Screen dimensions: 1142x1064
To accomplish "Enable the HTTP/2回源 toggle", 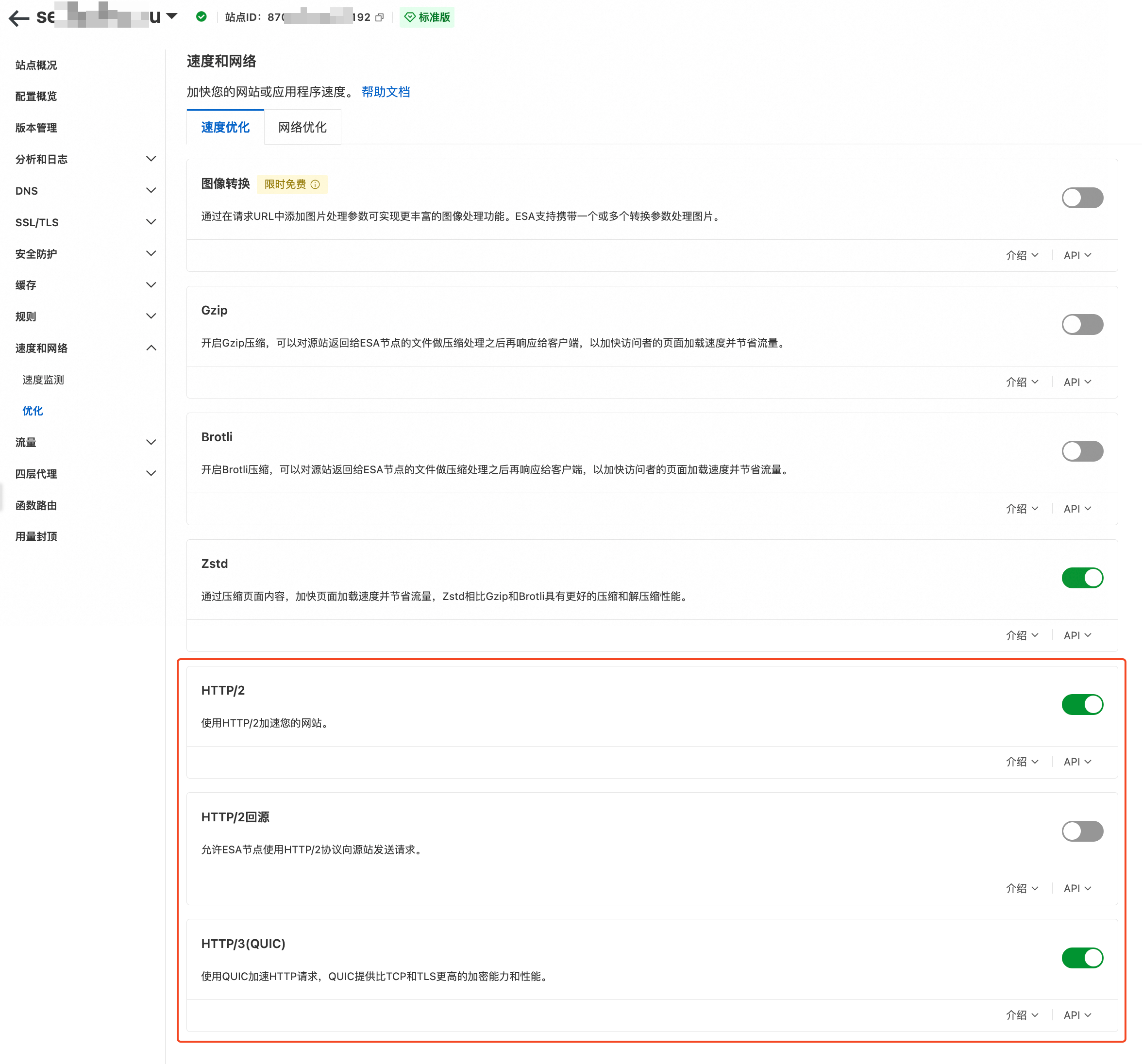I will click(1082, 831).
